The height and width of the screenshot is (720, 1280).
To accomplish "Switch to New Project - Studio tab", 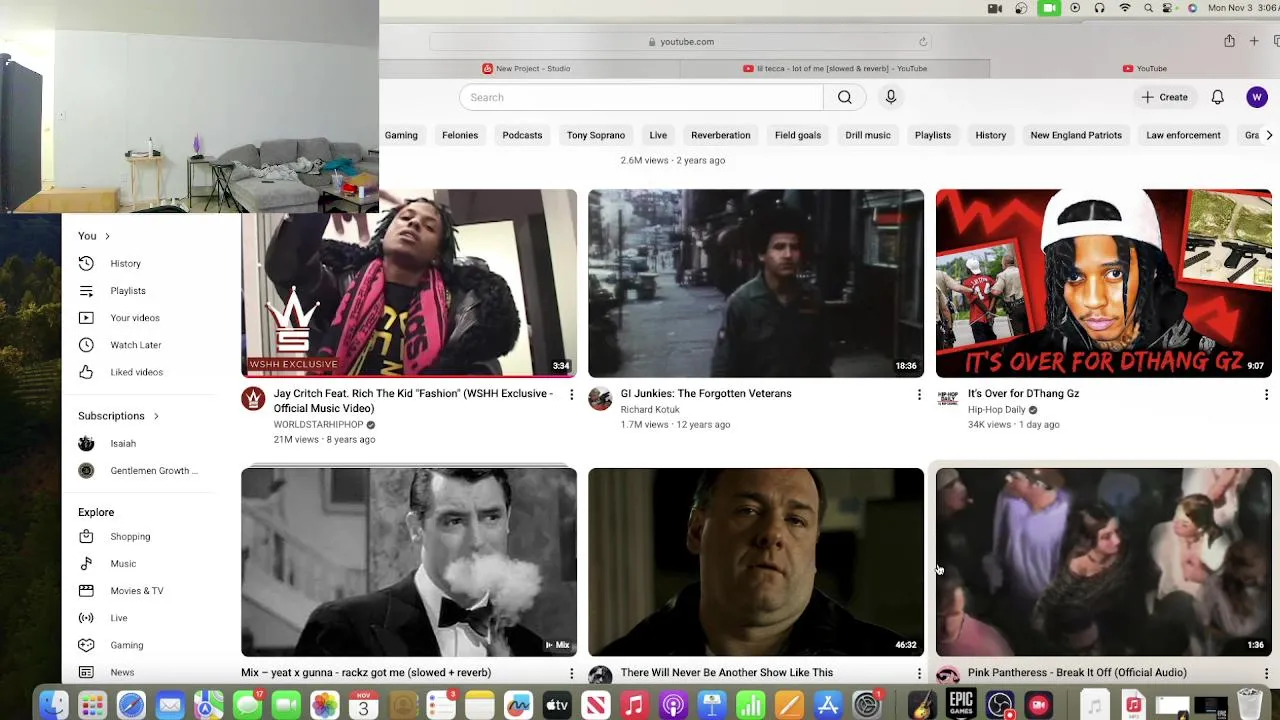I will coord(526,68).
